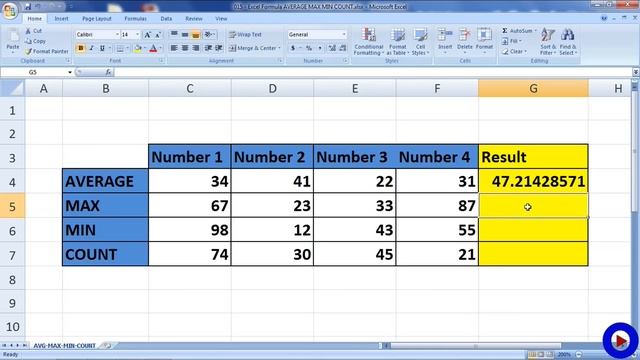The image size is (640, 360).
Task: Open text Orientation options
Action: (209, 35)
